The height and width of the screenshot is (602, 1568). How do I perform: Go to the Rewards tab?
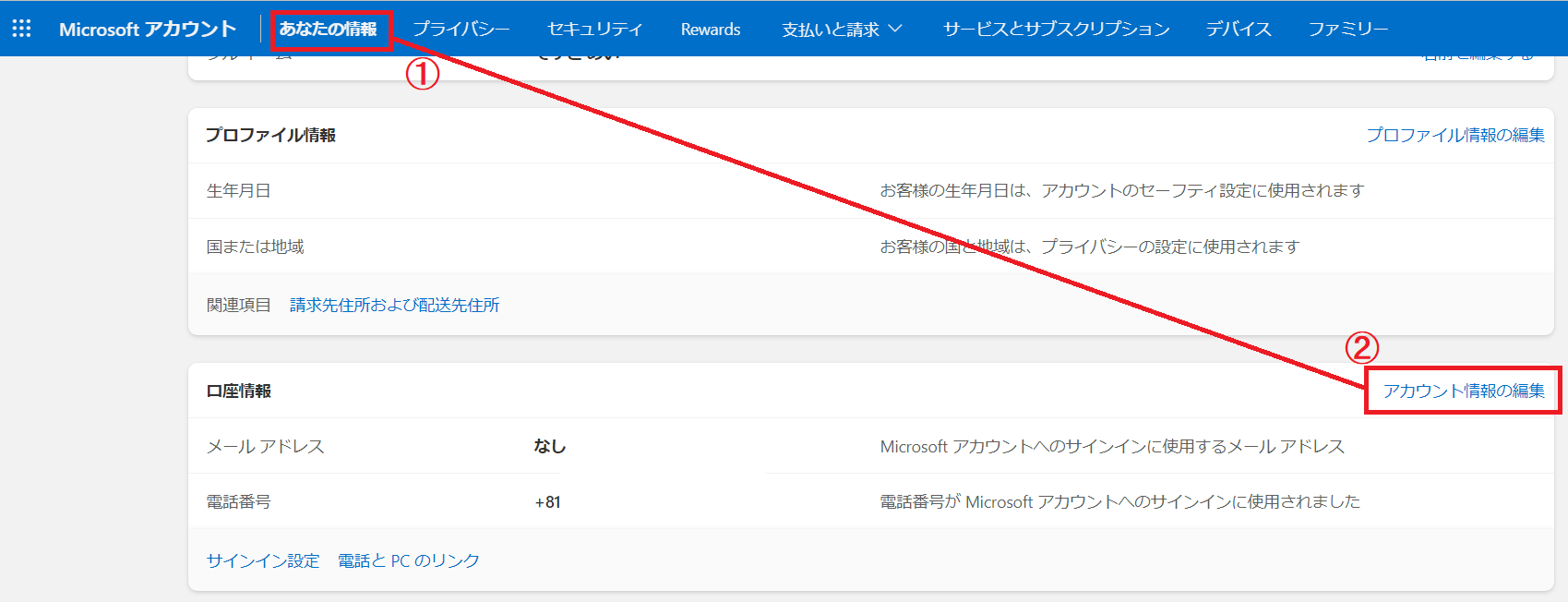(711, 30)
